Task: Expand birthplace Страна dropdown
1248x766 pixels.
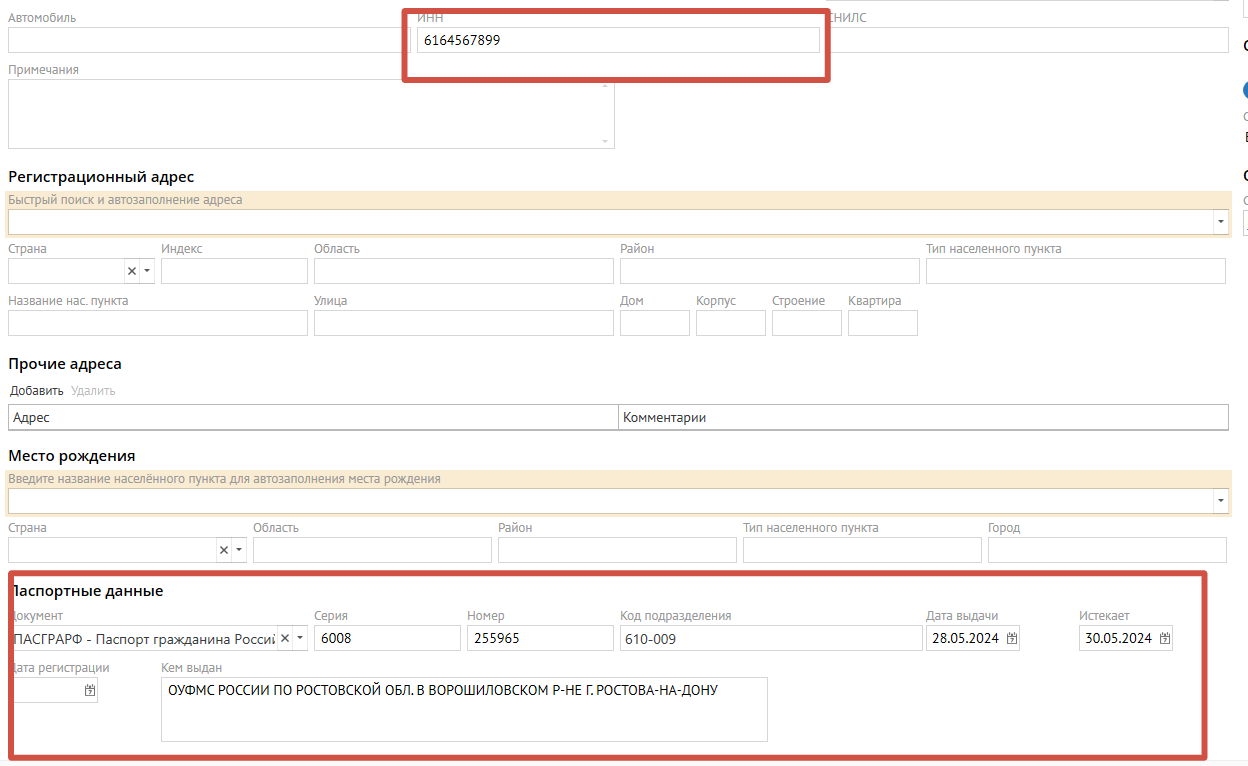Action: click(x=239, y=550)
